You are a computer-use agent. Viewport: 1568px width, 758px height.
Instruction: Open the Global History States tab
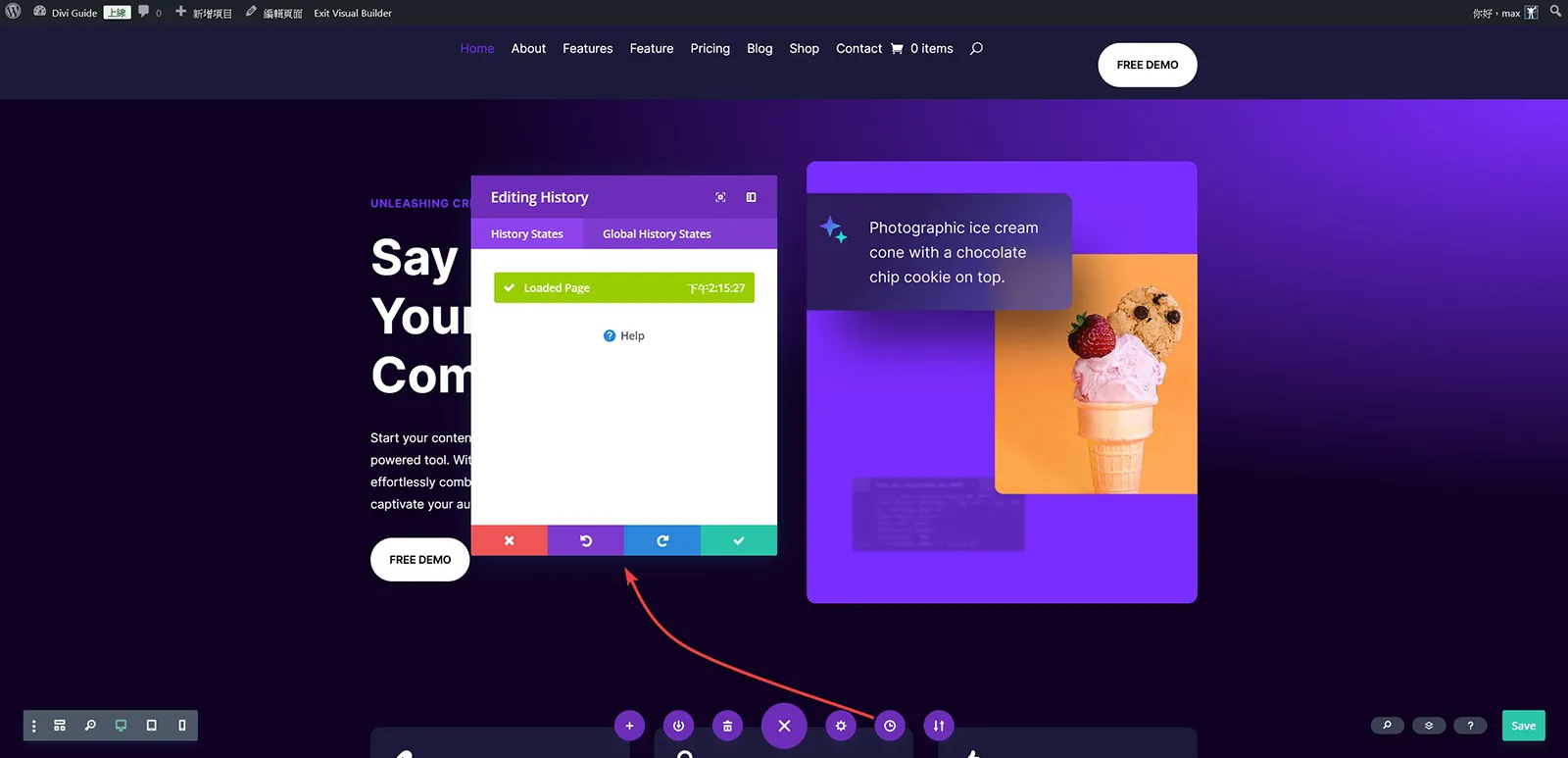[x=657, y=233]
